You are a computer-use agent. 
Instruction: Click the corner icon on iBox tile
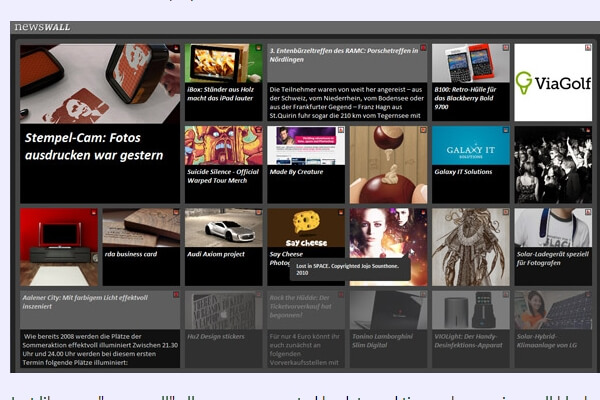[259, 48]
